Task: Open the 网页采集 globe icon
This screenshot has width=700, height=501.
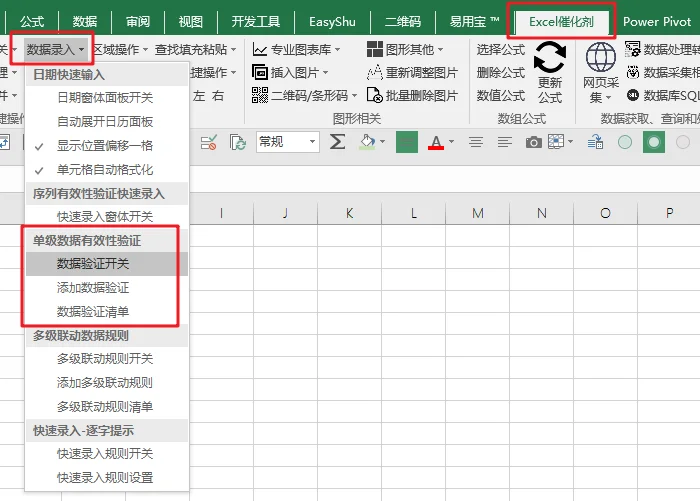Action: click(600, 57)
